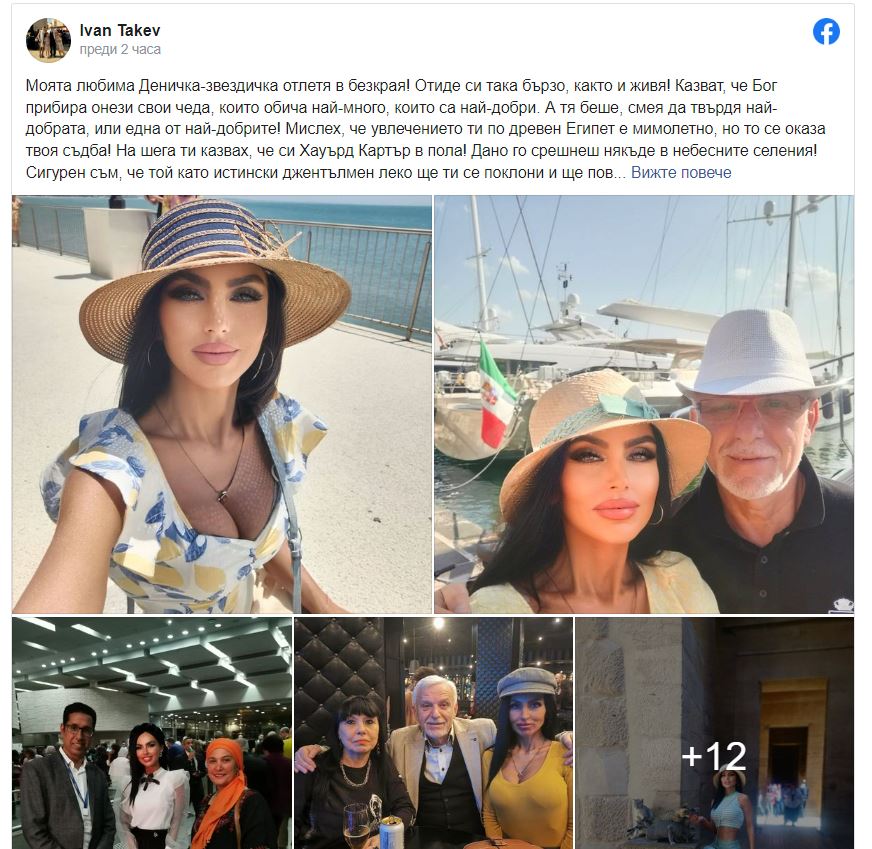View the +12 more photos overlay
872x849 pixels.
click(x=714, y=733)
